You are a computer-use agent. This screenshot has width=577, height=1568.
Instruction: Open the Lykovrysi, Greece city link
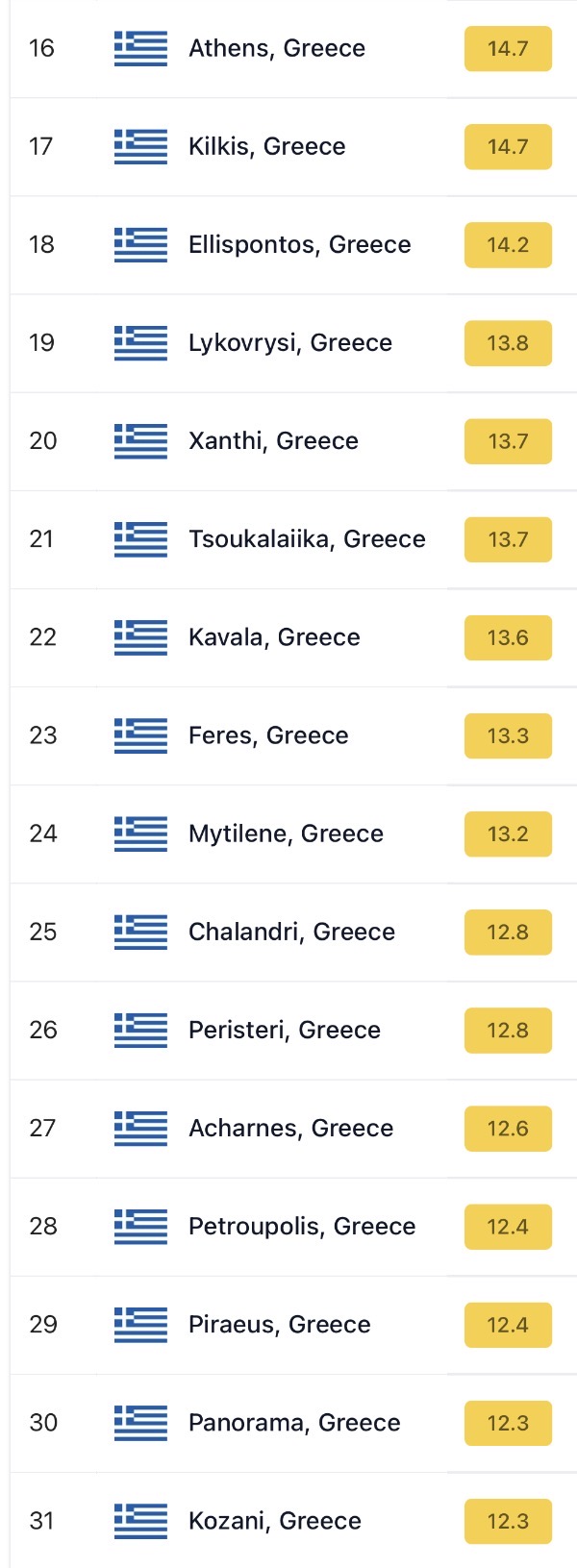289,342
